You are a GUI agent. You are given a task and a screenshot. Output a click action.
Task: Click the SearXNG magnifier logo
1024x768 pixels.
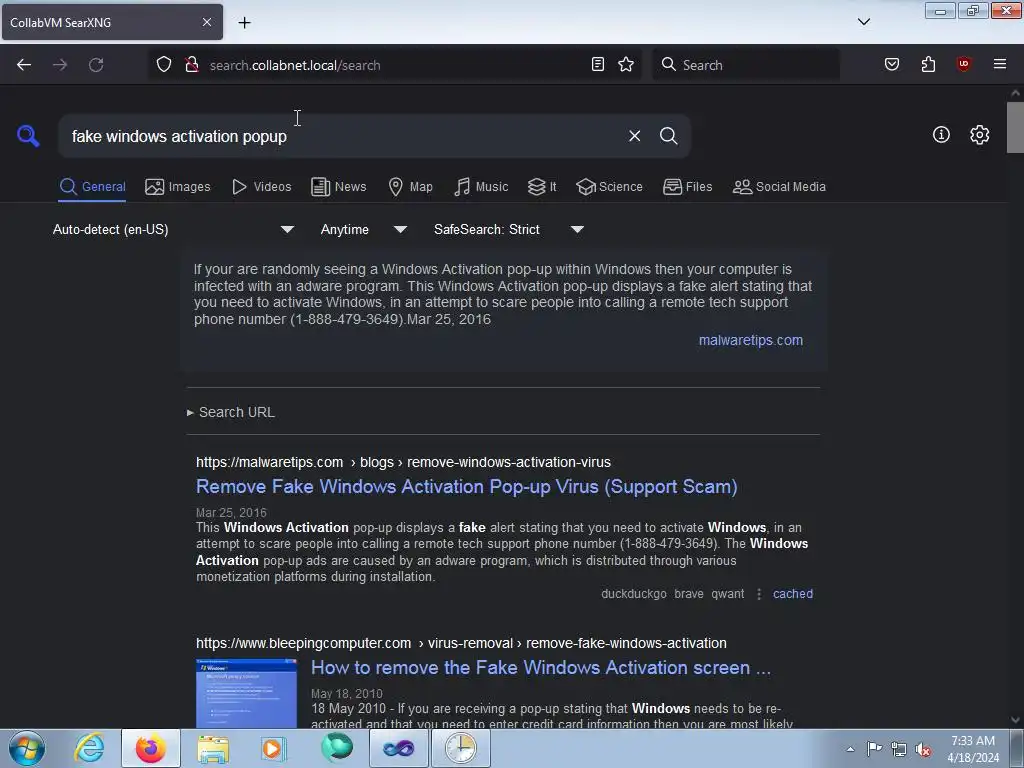[x=28, y=136]
